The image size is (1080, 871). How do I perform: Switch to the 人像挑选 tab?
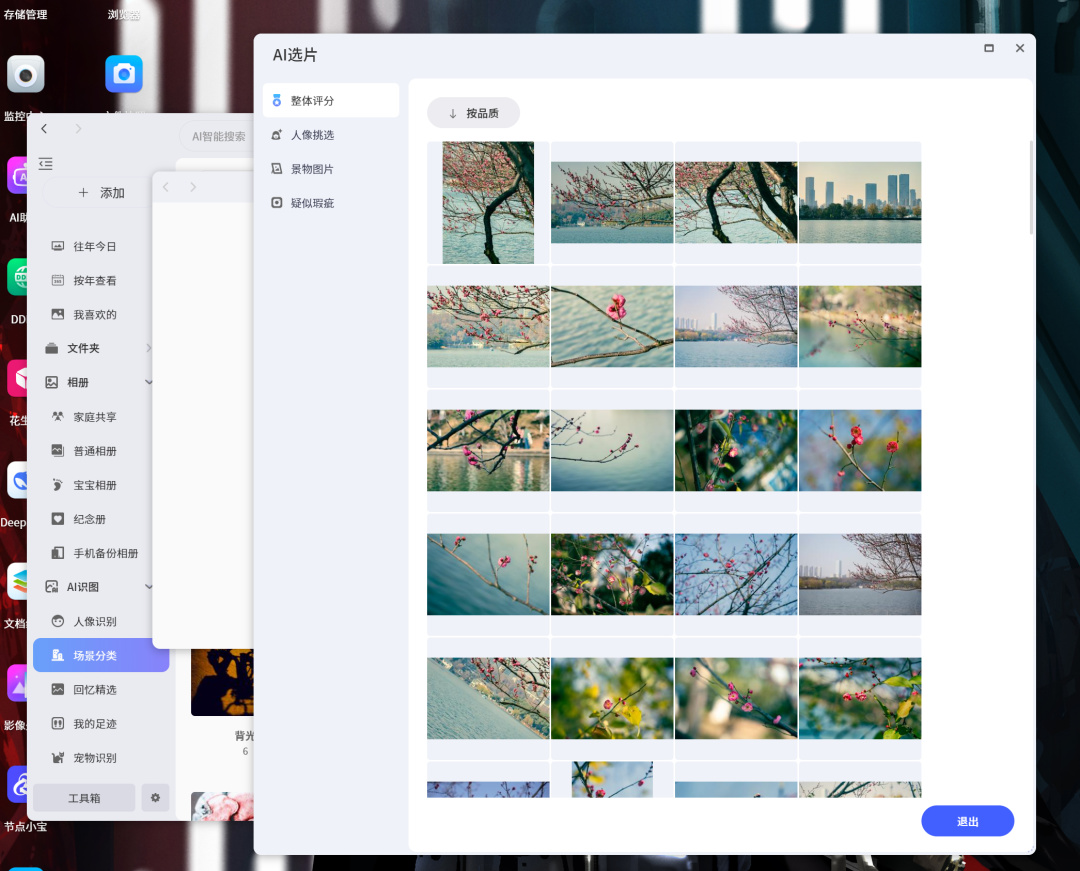(331, 135)
